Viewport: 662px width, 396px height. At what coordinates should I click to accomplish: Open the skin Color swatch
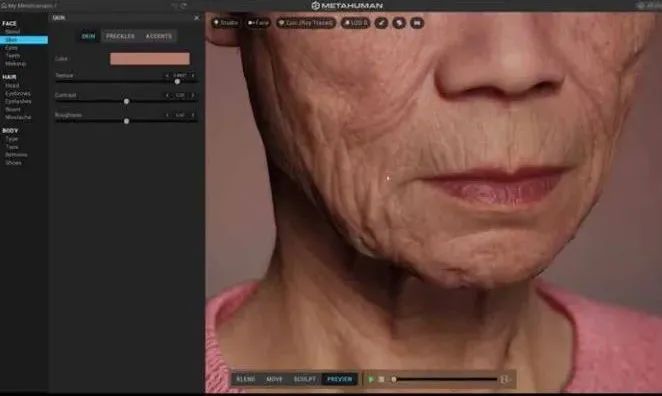(x=150, y=59)
